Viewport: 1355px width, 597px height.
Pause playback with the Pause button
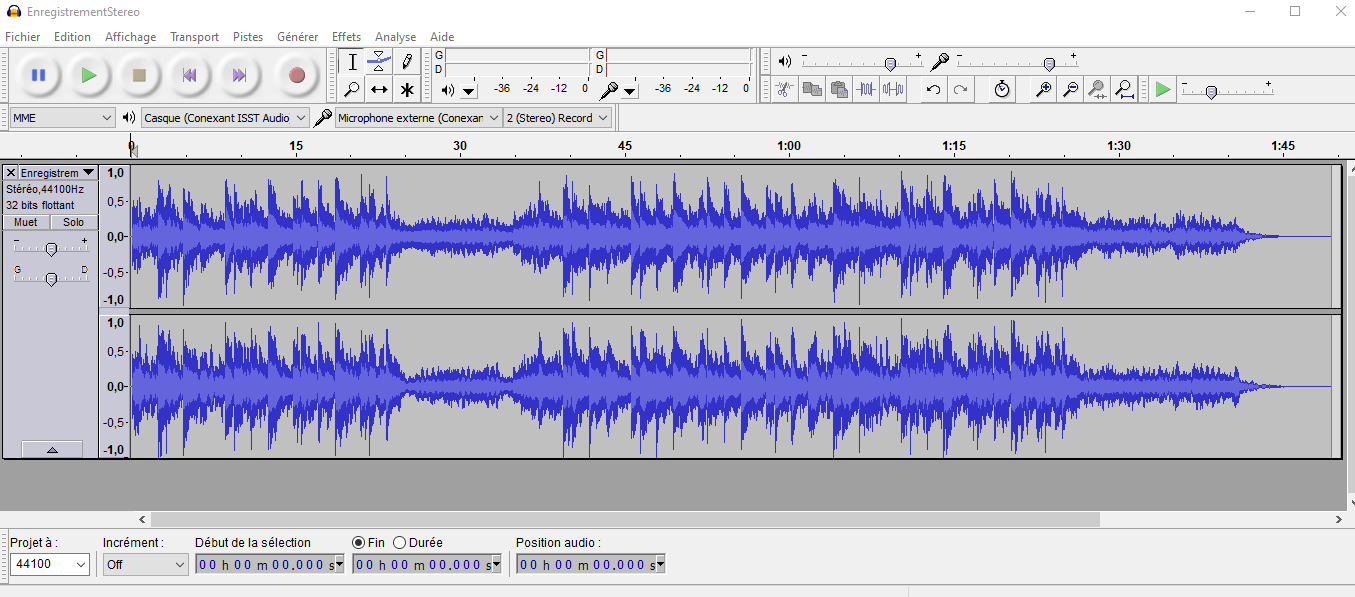(x=38, y=75)
